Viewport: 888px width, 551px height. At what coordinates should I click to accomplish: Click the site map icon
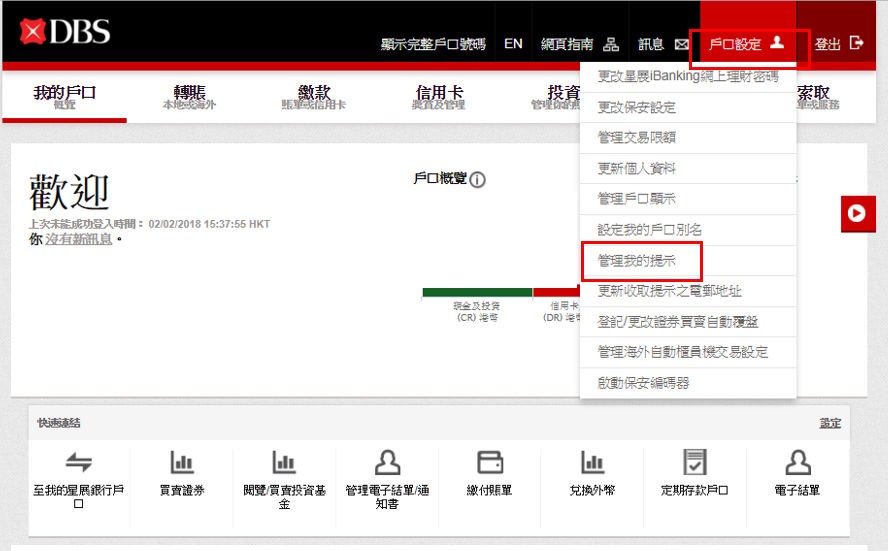(611, 44)
